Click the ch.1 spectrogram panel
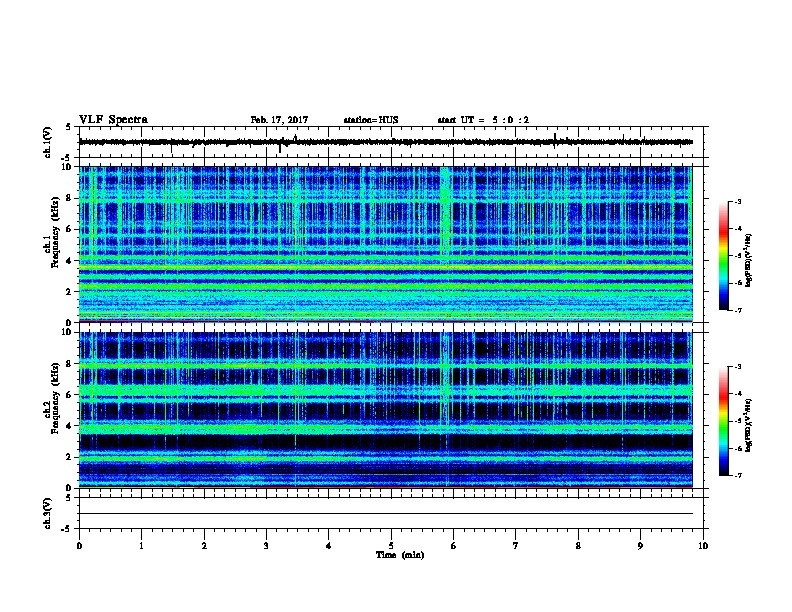This screenshot has height=612, width=792. (x=386, y=244)
